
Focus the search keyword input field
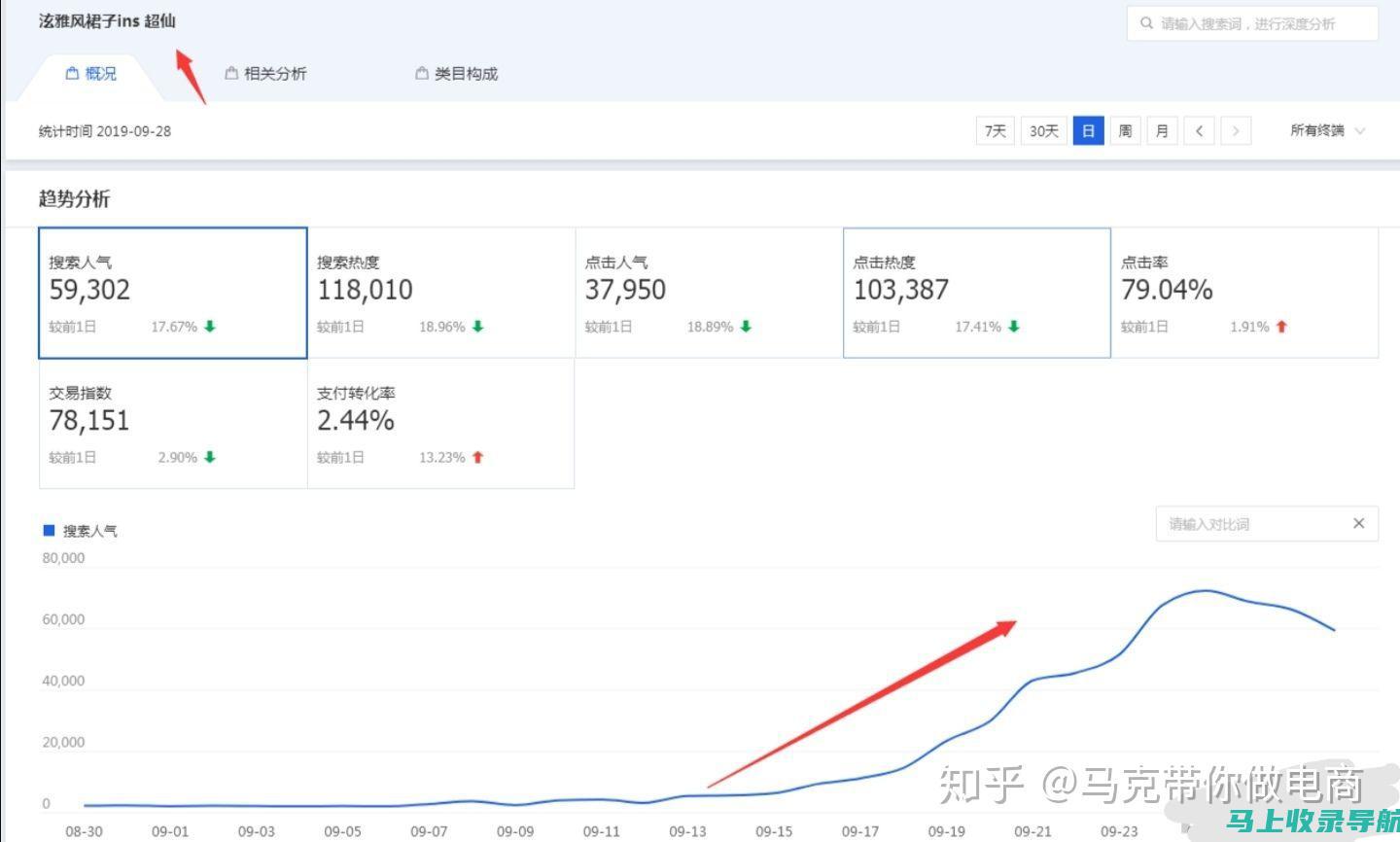coord(1252,23)
